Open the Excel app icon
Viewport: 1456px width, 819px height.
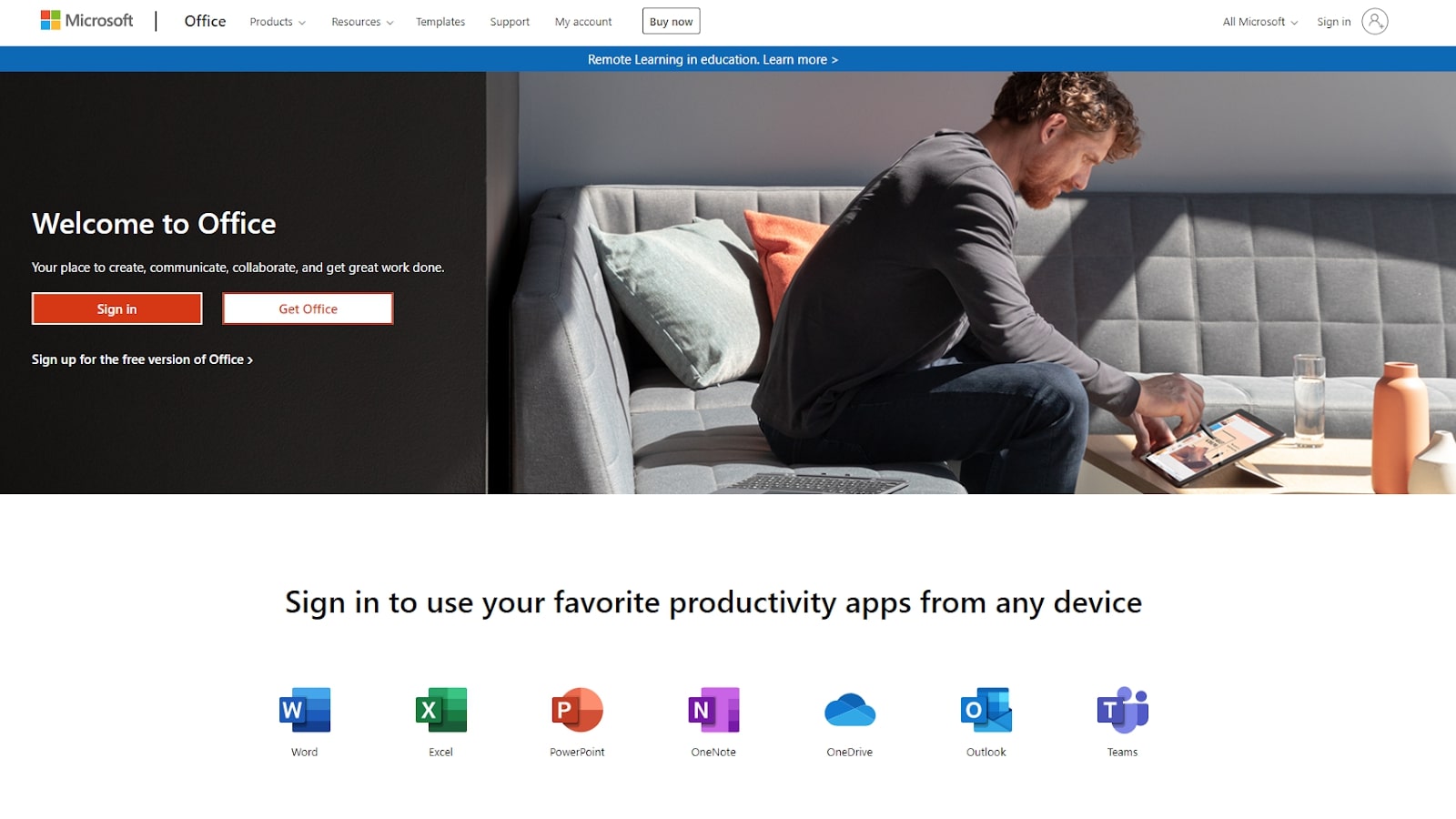pos(441,710)
